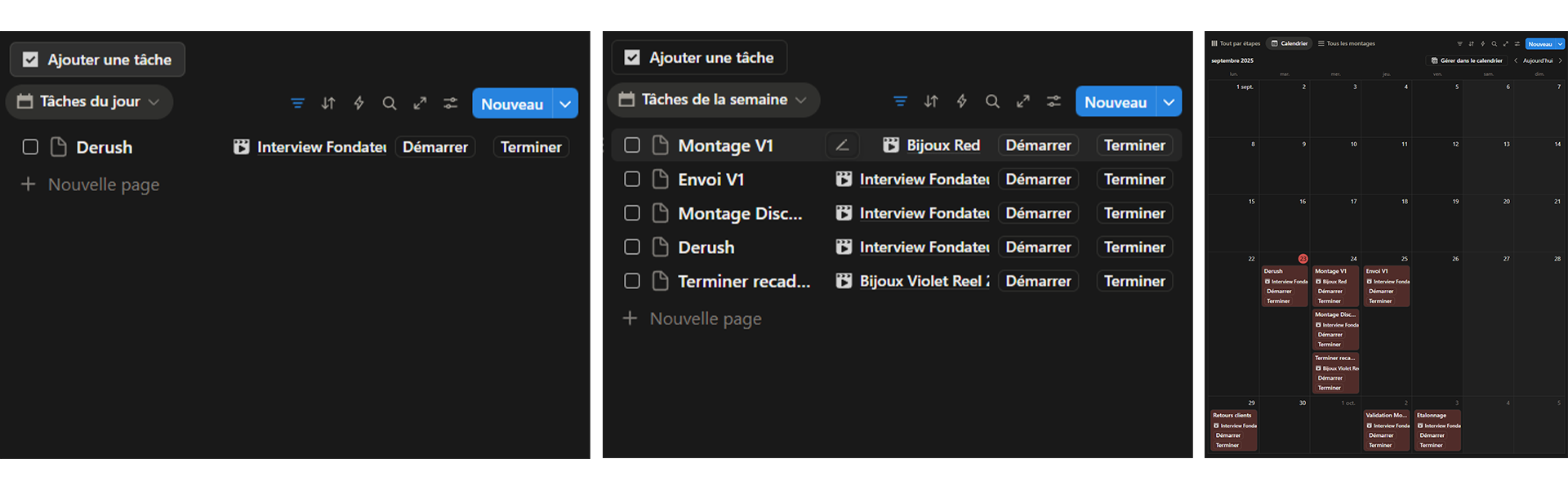The height and width of the screenshot is (490, 1568).
Task: Open view settings sliders in Tâches de la semaine
Action: tap(1053, 101)
